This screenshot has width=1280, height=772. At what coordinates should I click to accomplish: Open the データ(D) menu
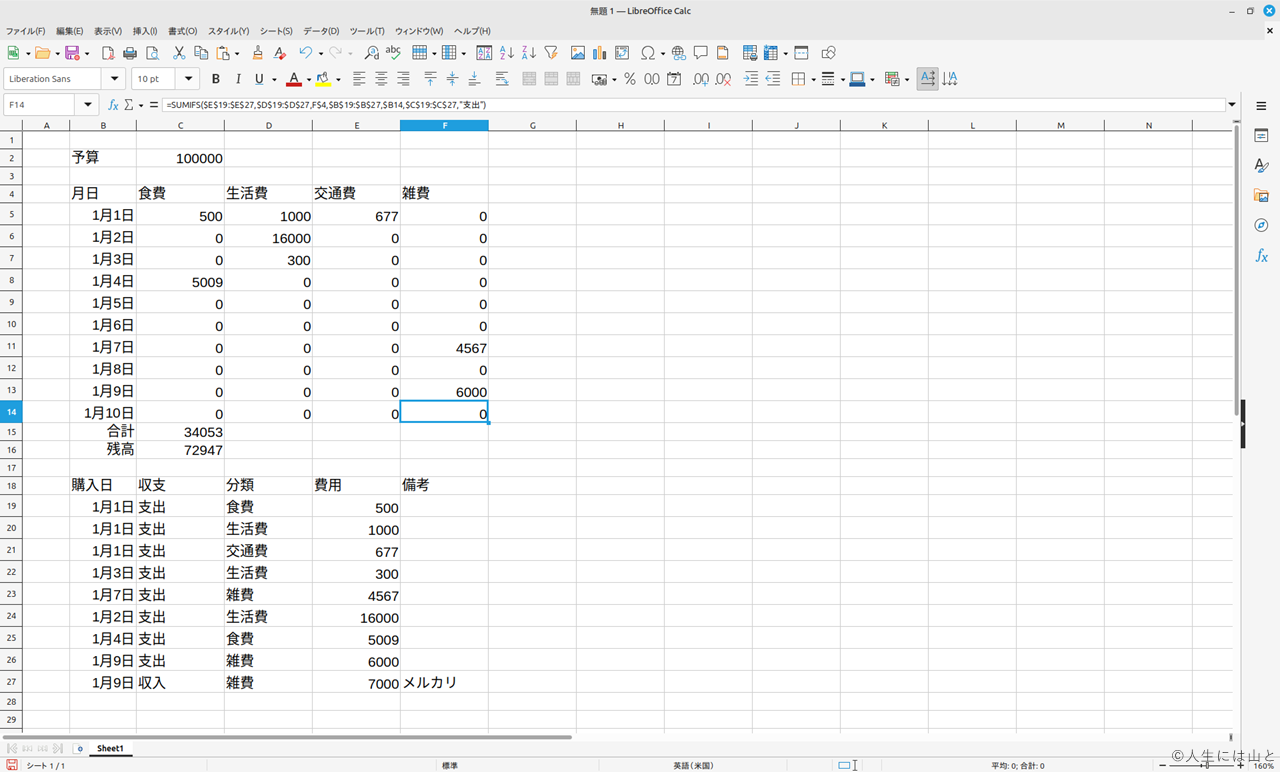[321, 31]
